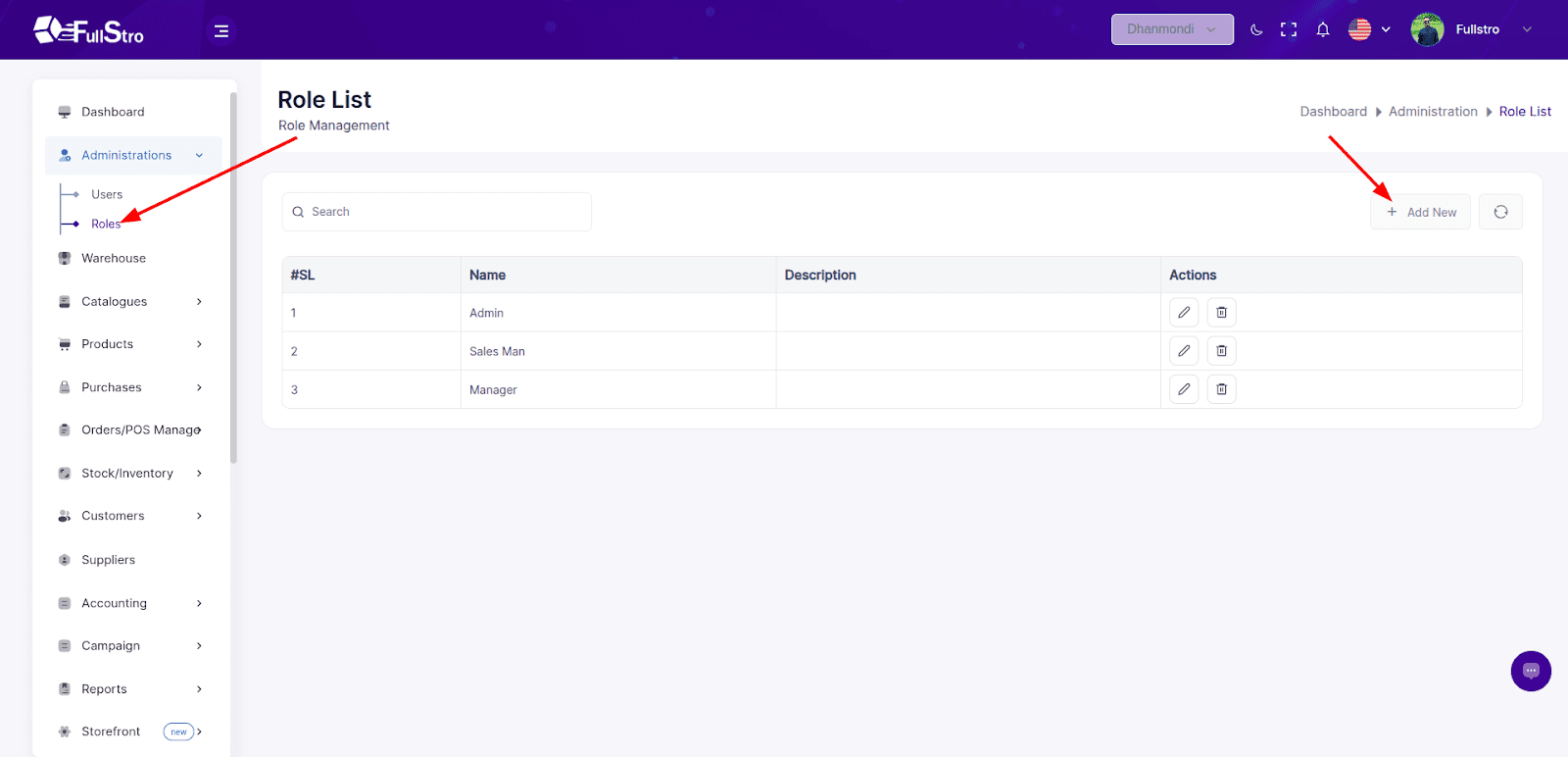This screenshot has height=757, width=1568.
Task: Expand the Campaign menu
Action: 133,645
